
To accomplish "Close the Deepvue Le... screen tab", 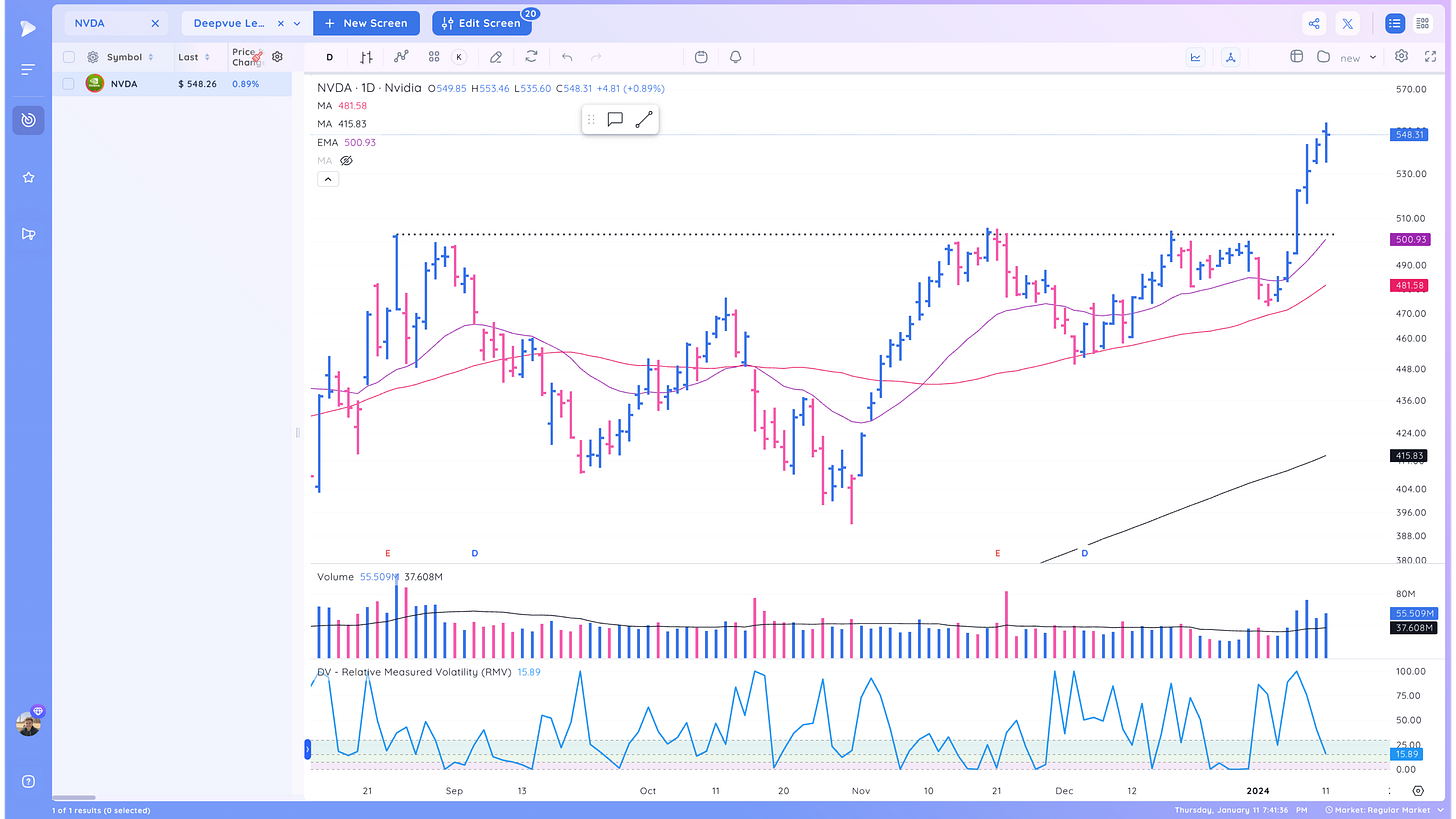I will [280, 23].
